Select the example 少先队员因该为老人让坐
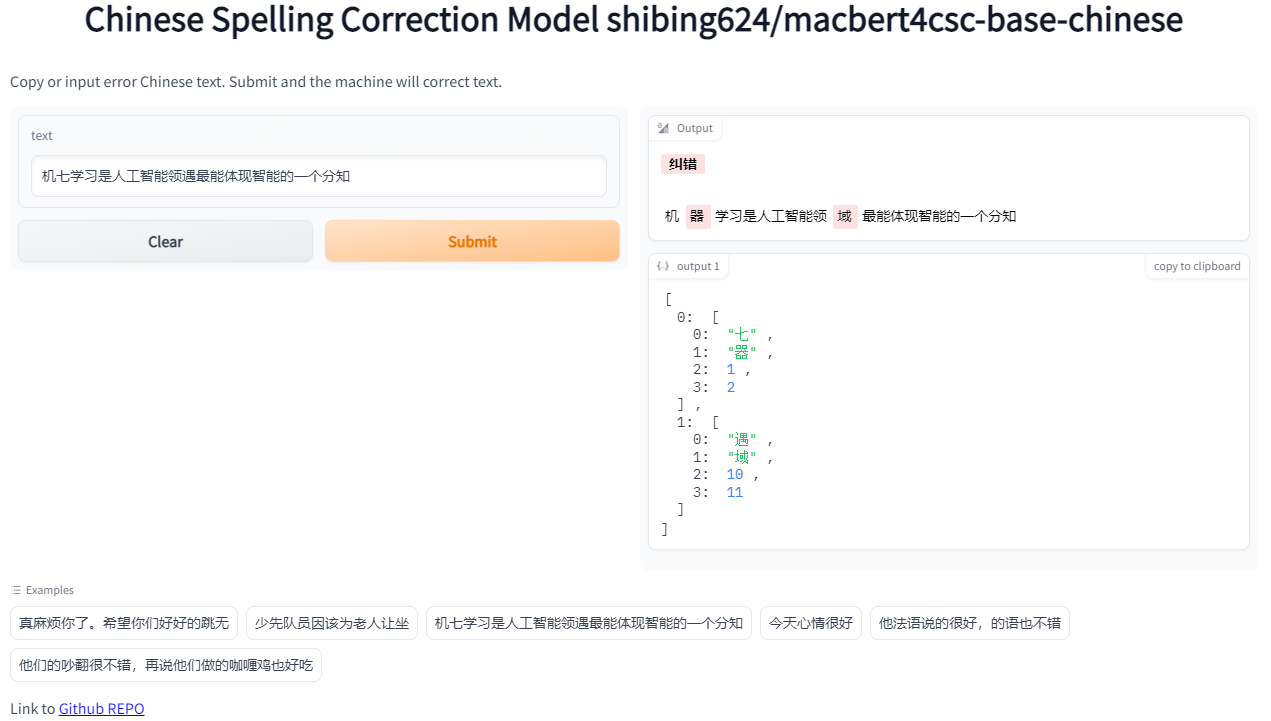 pyautogui.click(x=332, y=622)
